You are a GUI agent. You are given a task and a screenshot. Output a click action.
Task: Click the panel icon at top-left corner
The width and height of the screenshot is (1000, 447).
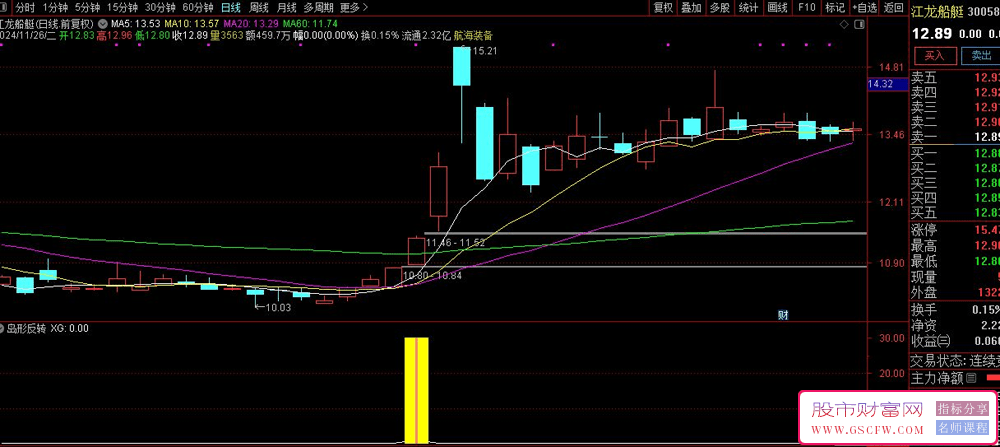point(5,8)
